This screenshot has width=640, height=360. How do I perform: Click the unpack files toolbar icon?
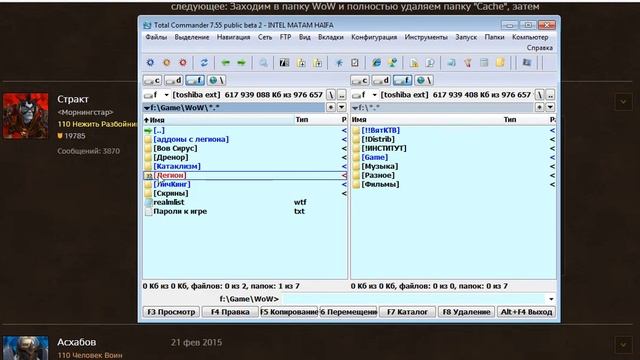pyautogui.click(x=317, y=62)
